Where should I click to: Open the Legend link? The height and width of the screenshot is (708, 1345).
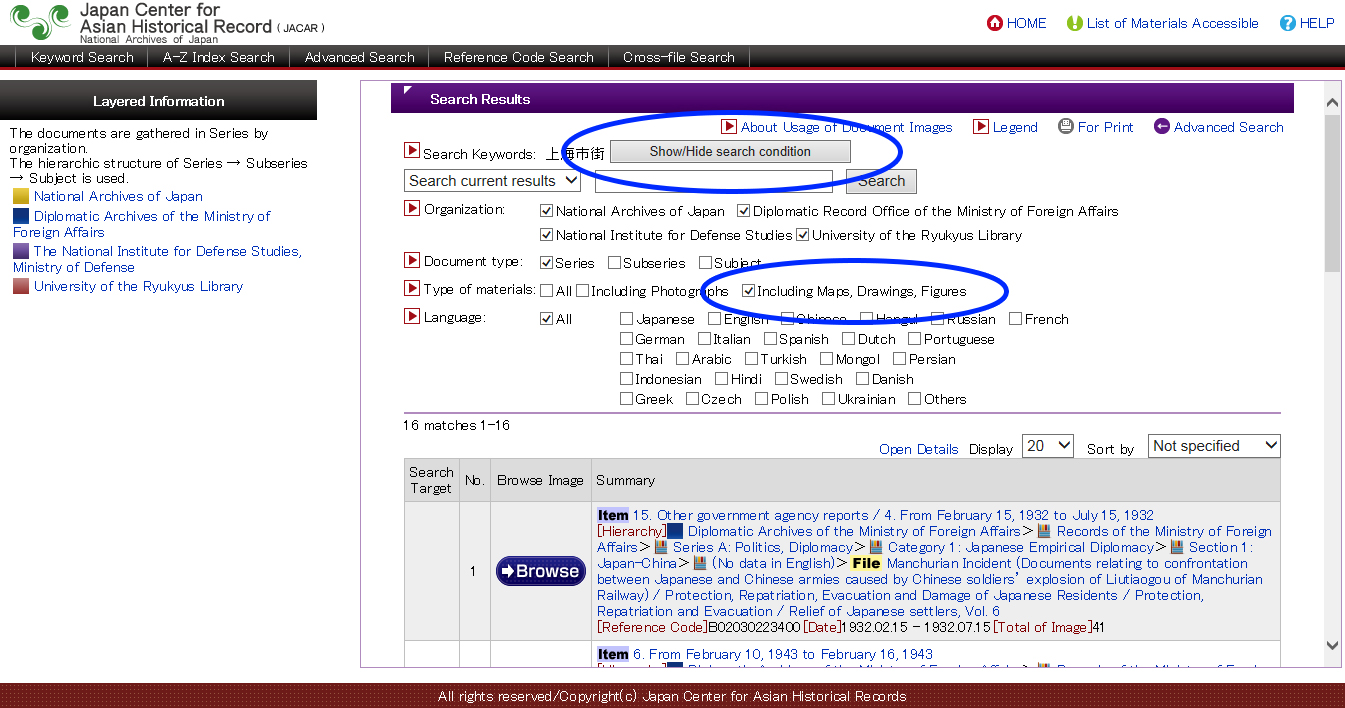click(1015, 127)
